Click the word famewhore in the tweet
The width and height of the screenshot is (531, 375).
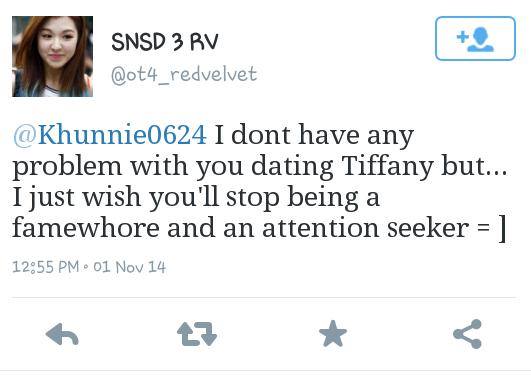click(86, 228)
